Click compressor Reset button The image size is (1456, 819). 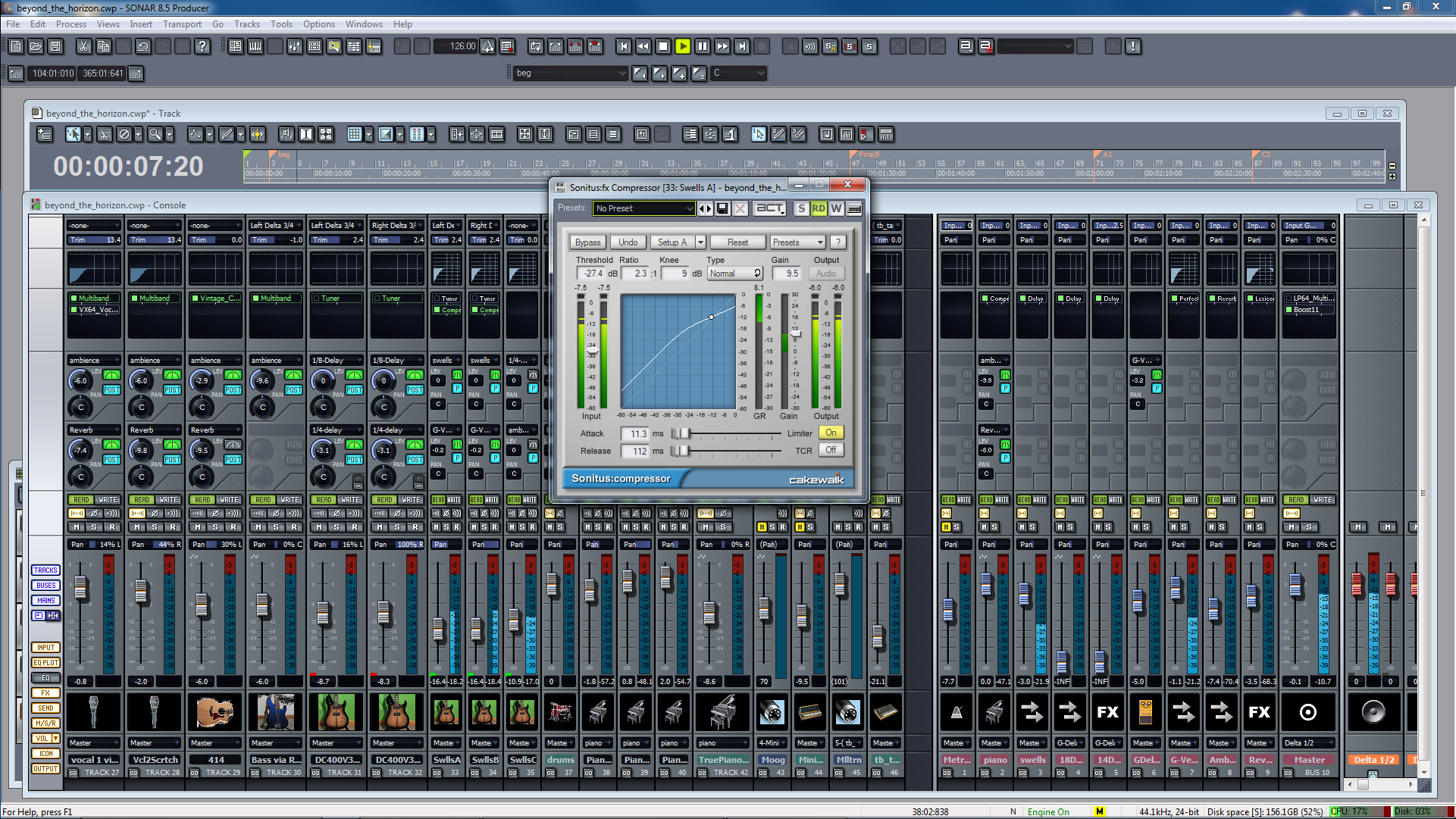click(x=737, y=242)
